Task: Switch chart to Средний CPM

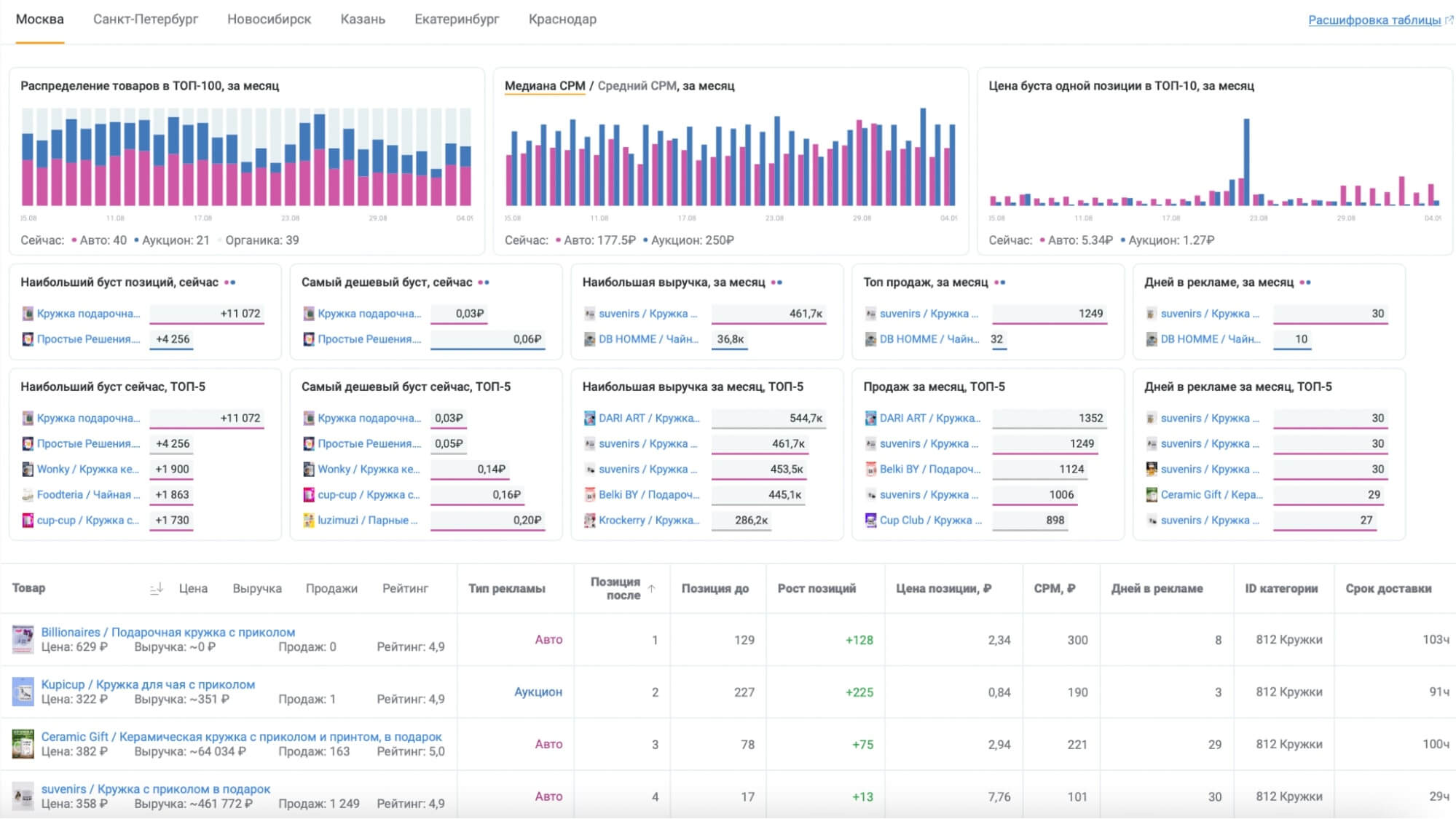Action: coord(637,86)
